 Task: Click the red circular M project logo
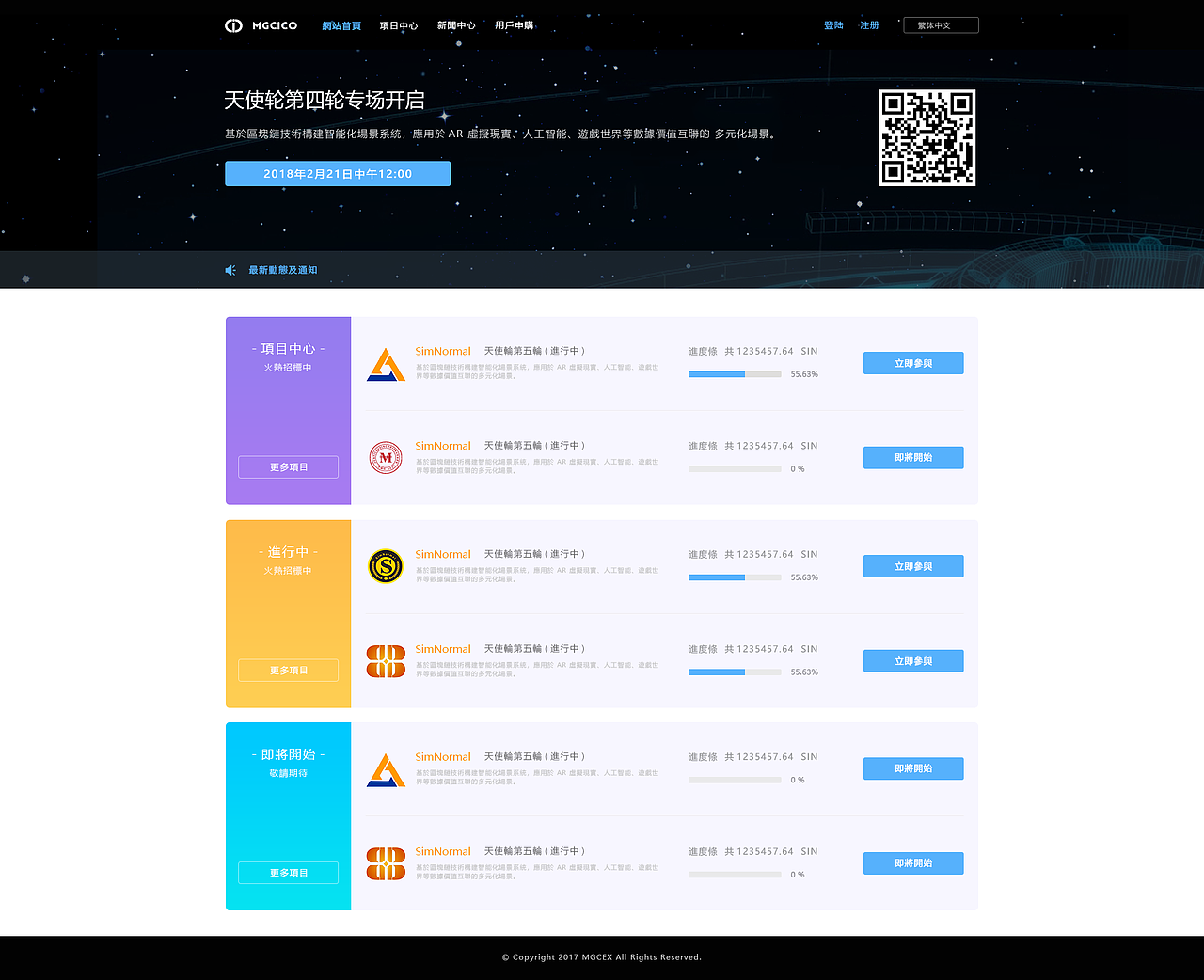[386, 458]
